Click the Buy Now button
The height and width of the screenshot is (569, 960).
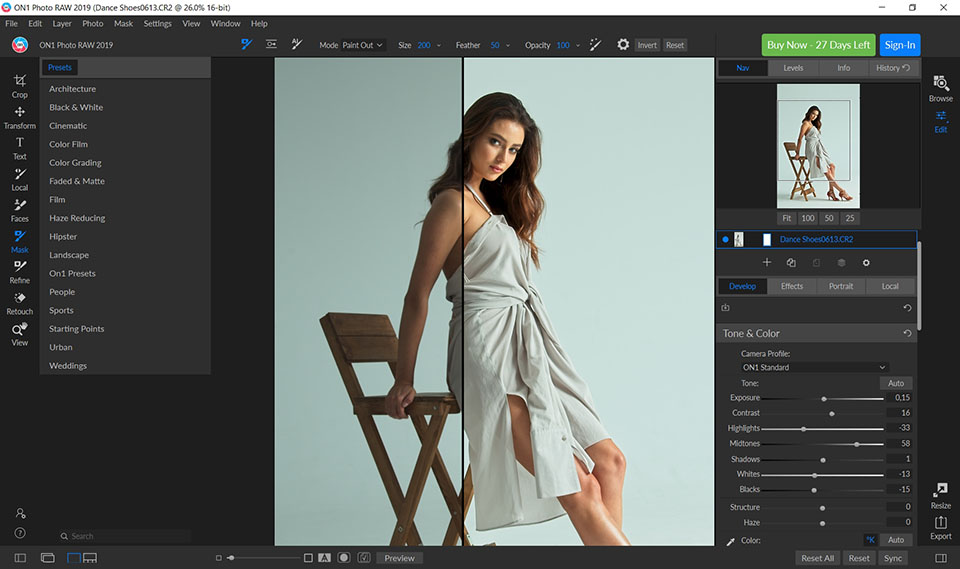click(x=818, y=45)
